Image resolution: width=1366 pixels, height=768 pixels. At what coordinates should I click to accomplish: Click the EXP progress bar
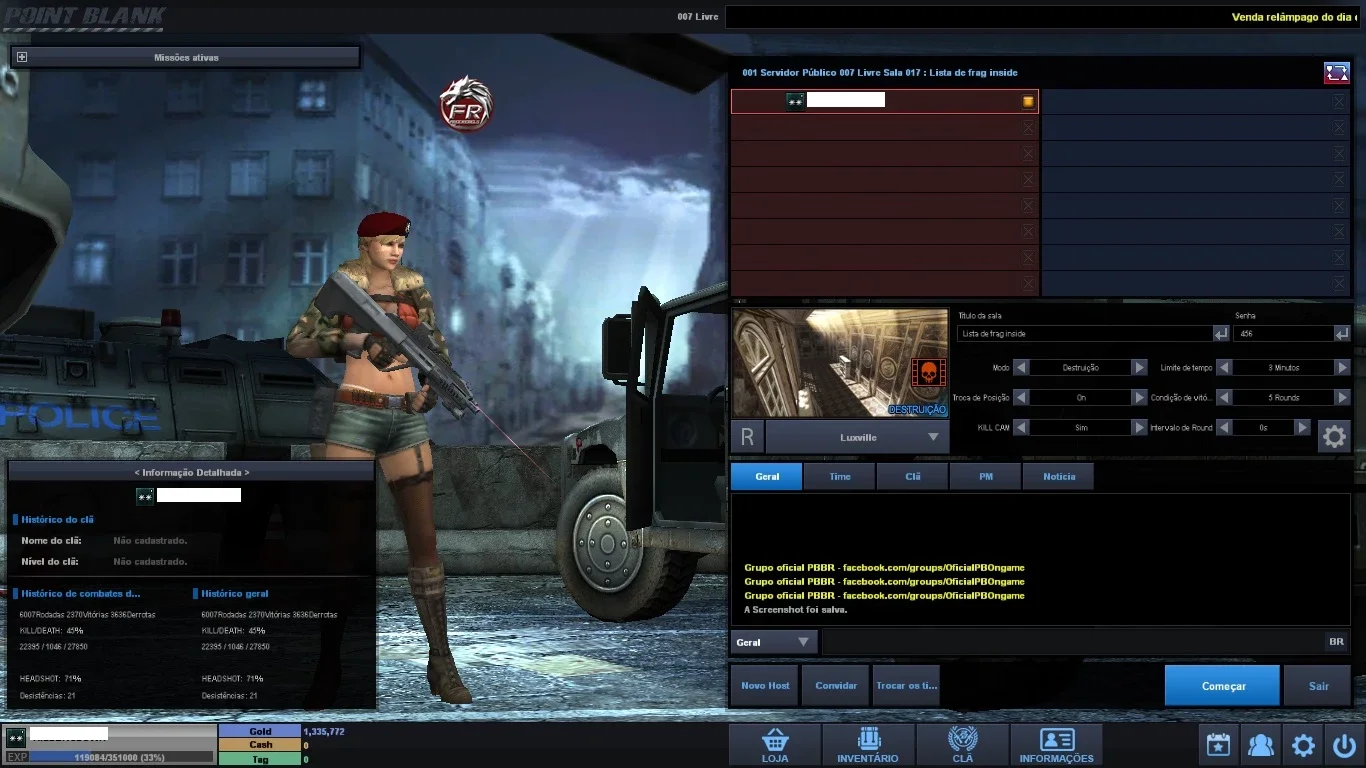pos(120,757)
